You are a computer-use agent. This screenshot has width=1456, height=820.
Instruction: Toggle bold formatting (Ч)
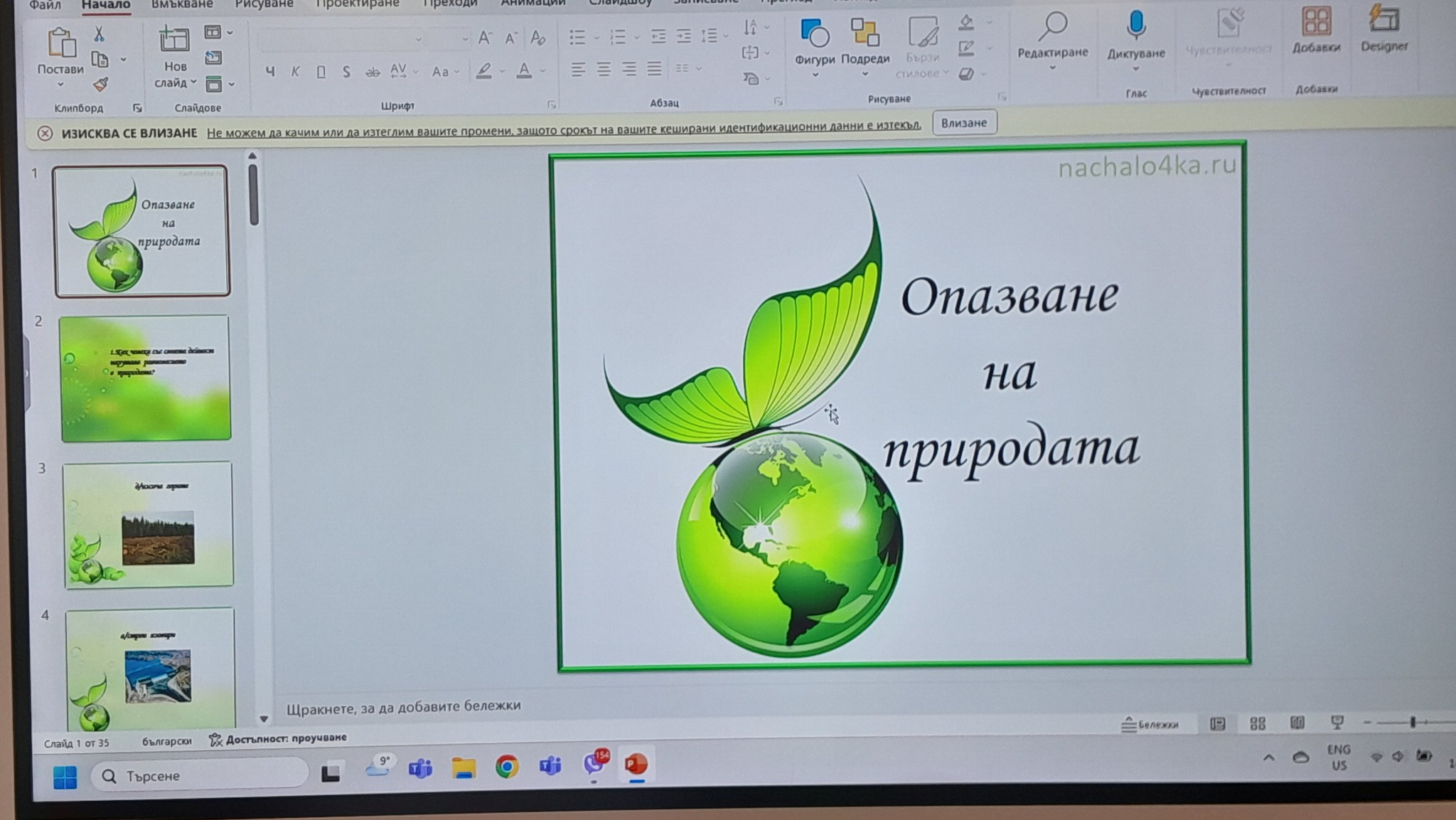tap(270, 72)
